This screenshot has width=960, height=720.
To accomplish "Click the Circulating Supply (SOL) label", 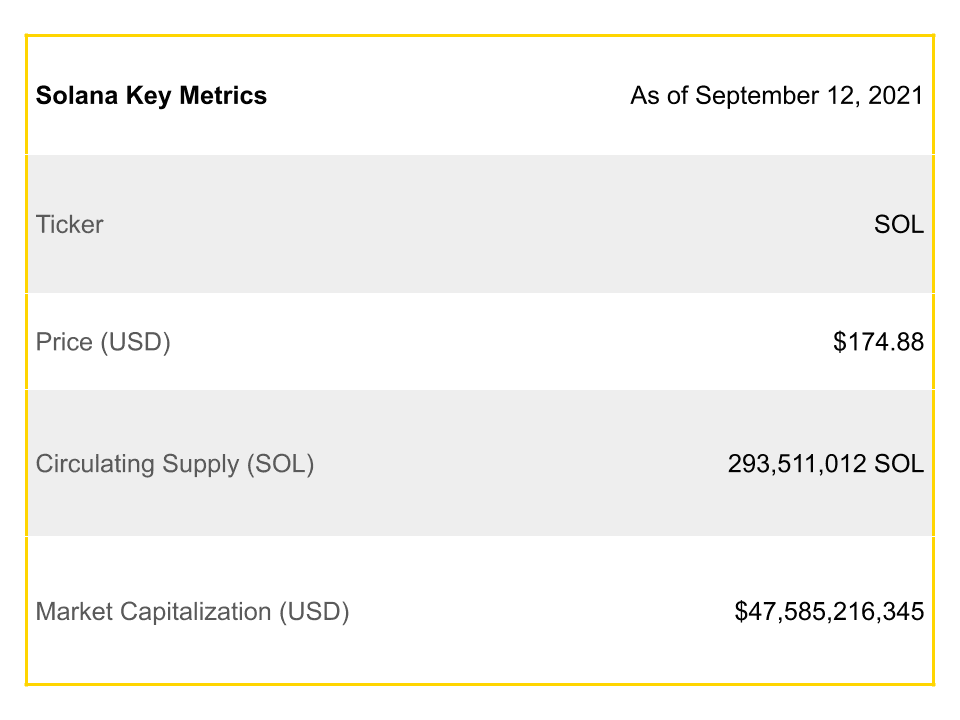I will coord(175,464).
